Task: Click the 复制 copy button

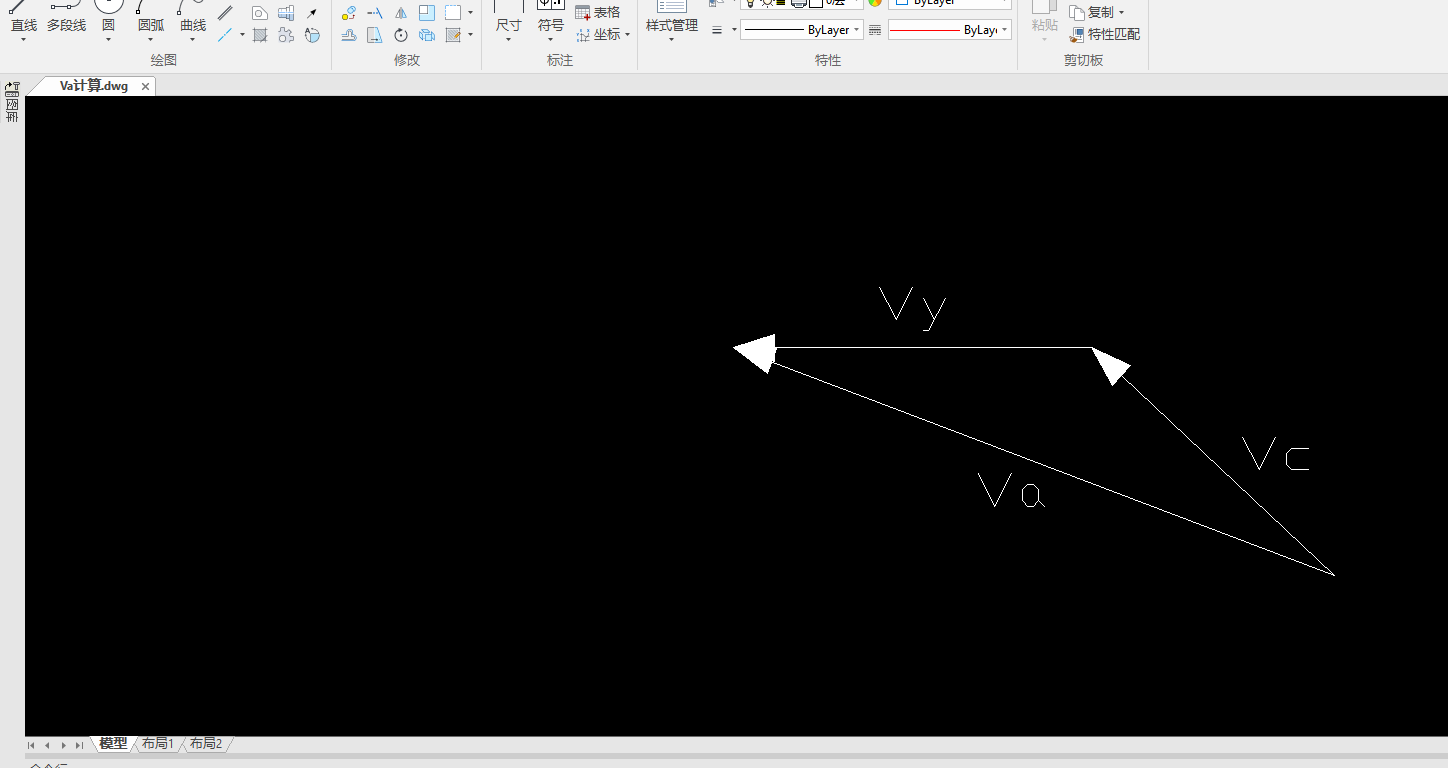Action: [x=1092, y=12]
